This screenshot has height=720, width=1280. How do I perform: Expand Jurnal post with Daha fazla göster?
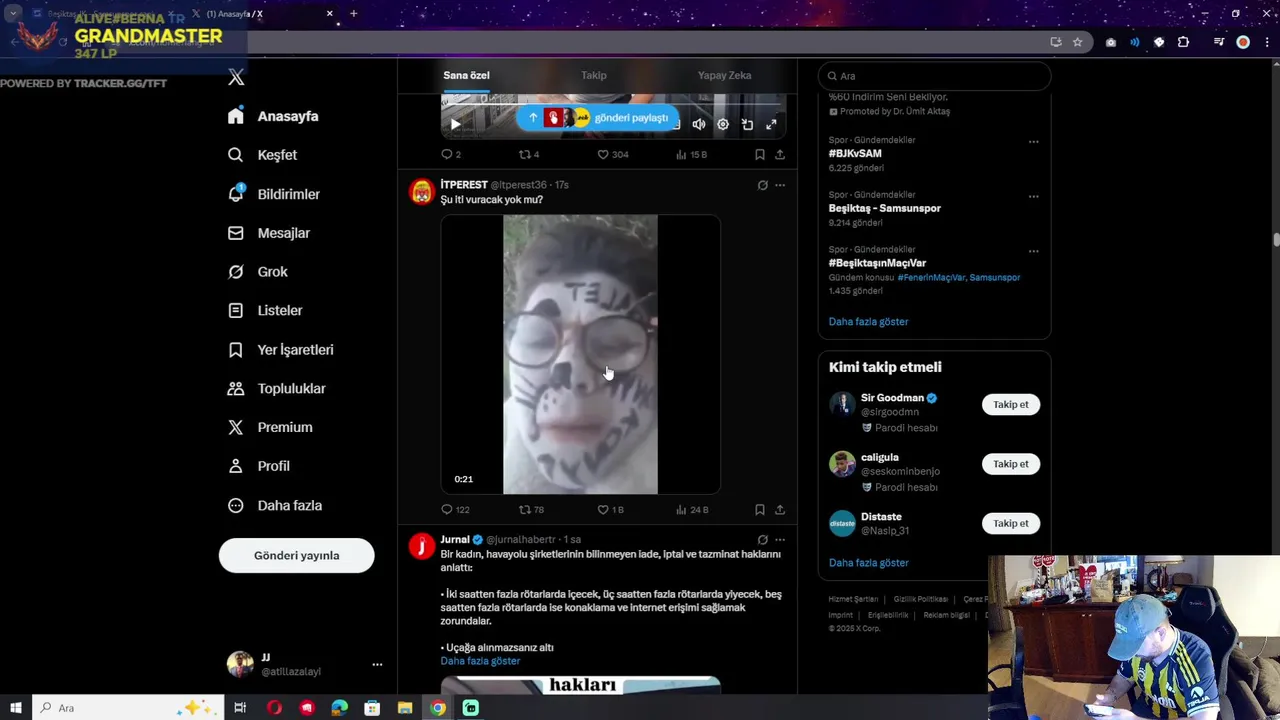coord(480,661)
